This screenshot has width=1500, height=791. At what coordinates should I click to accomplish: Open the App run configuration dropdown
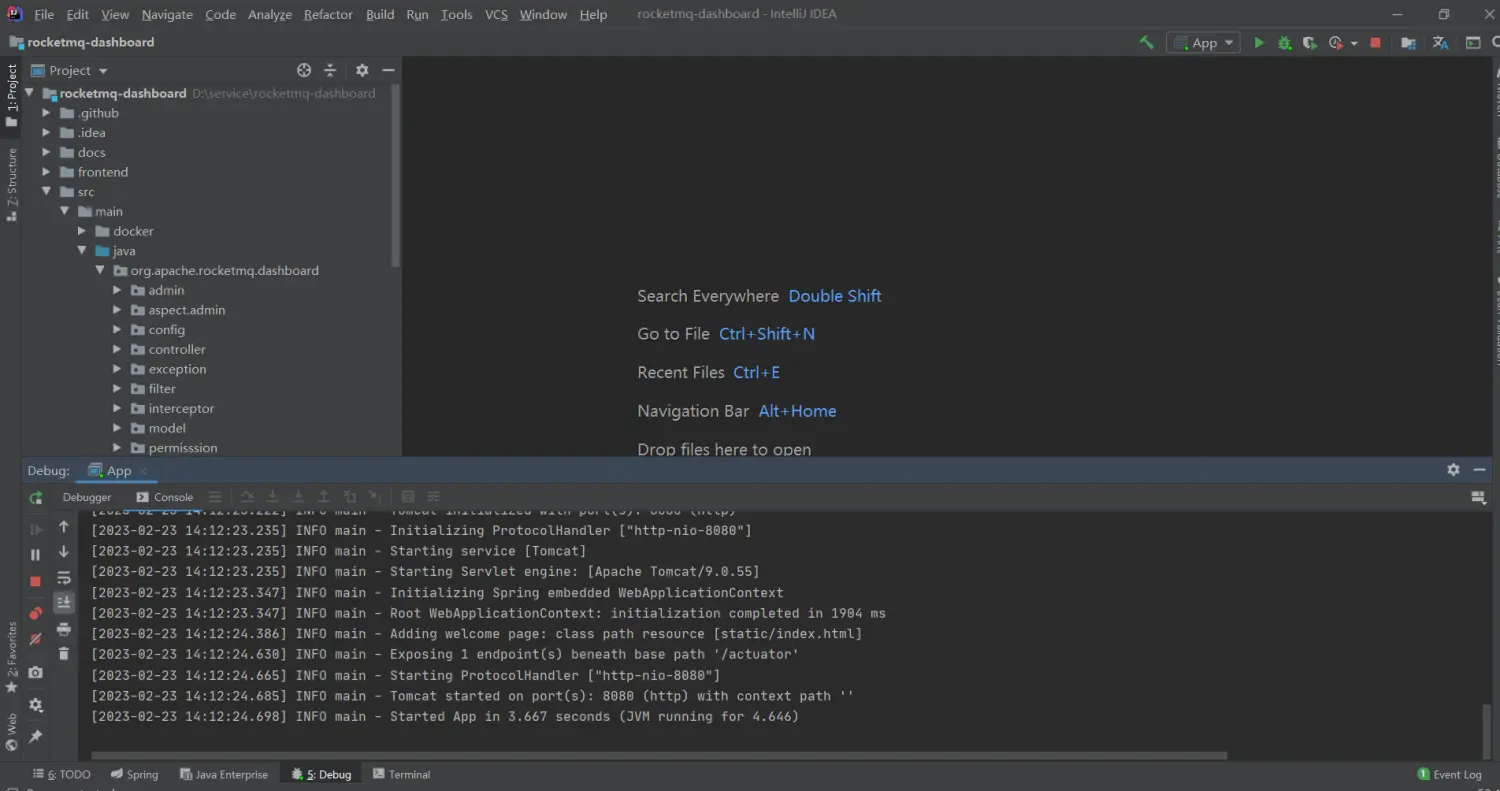click(1203, 43)
